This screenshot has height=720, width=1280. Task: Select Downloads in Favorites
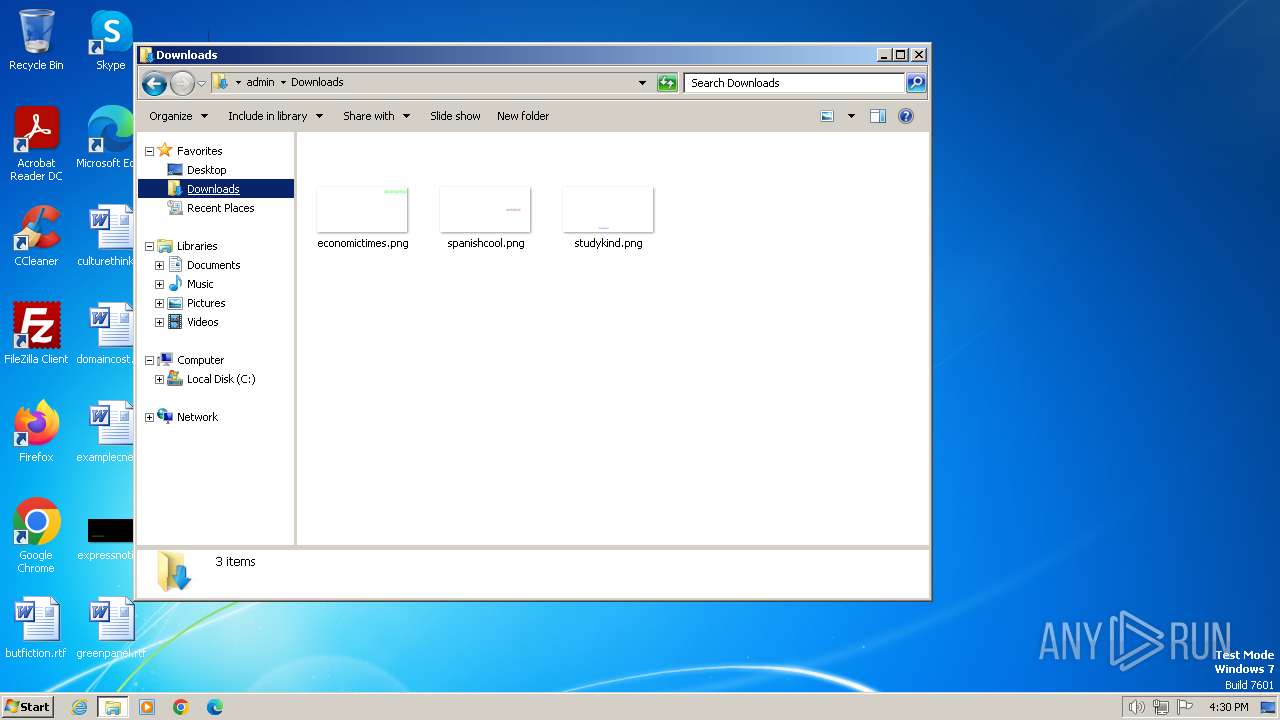coord(212,189)
